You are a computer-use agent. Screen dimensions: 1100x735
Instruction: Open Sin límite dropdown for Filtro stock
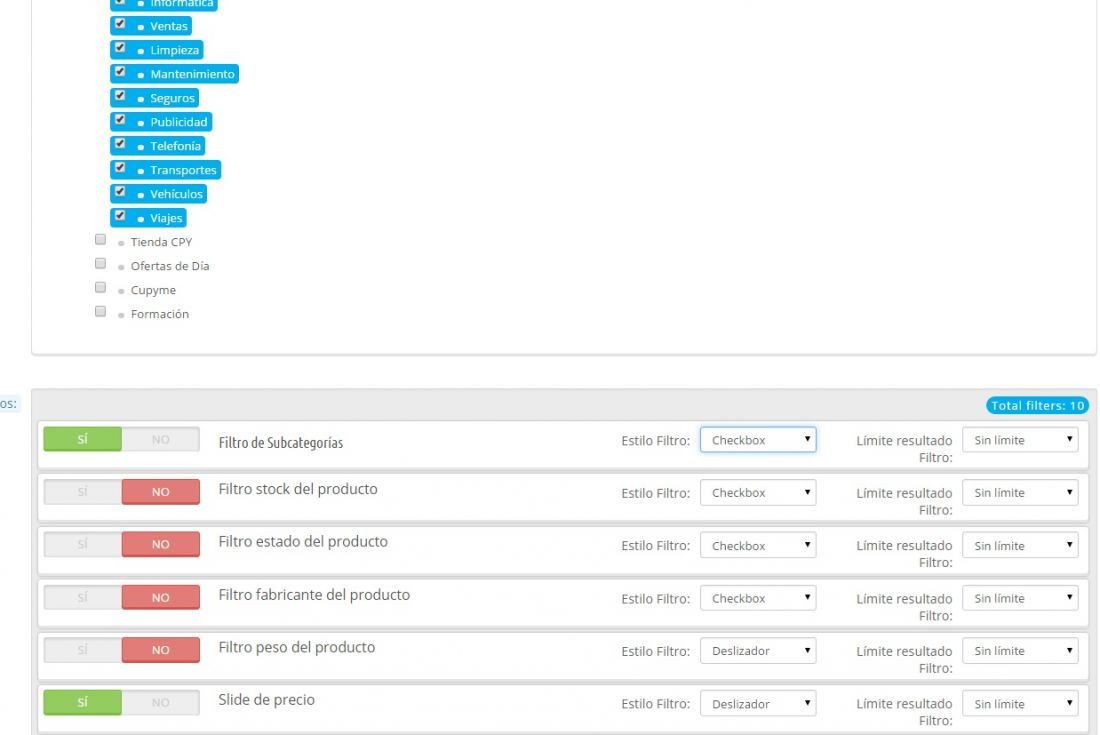(1021, 492)
